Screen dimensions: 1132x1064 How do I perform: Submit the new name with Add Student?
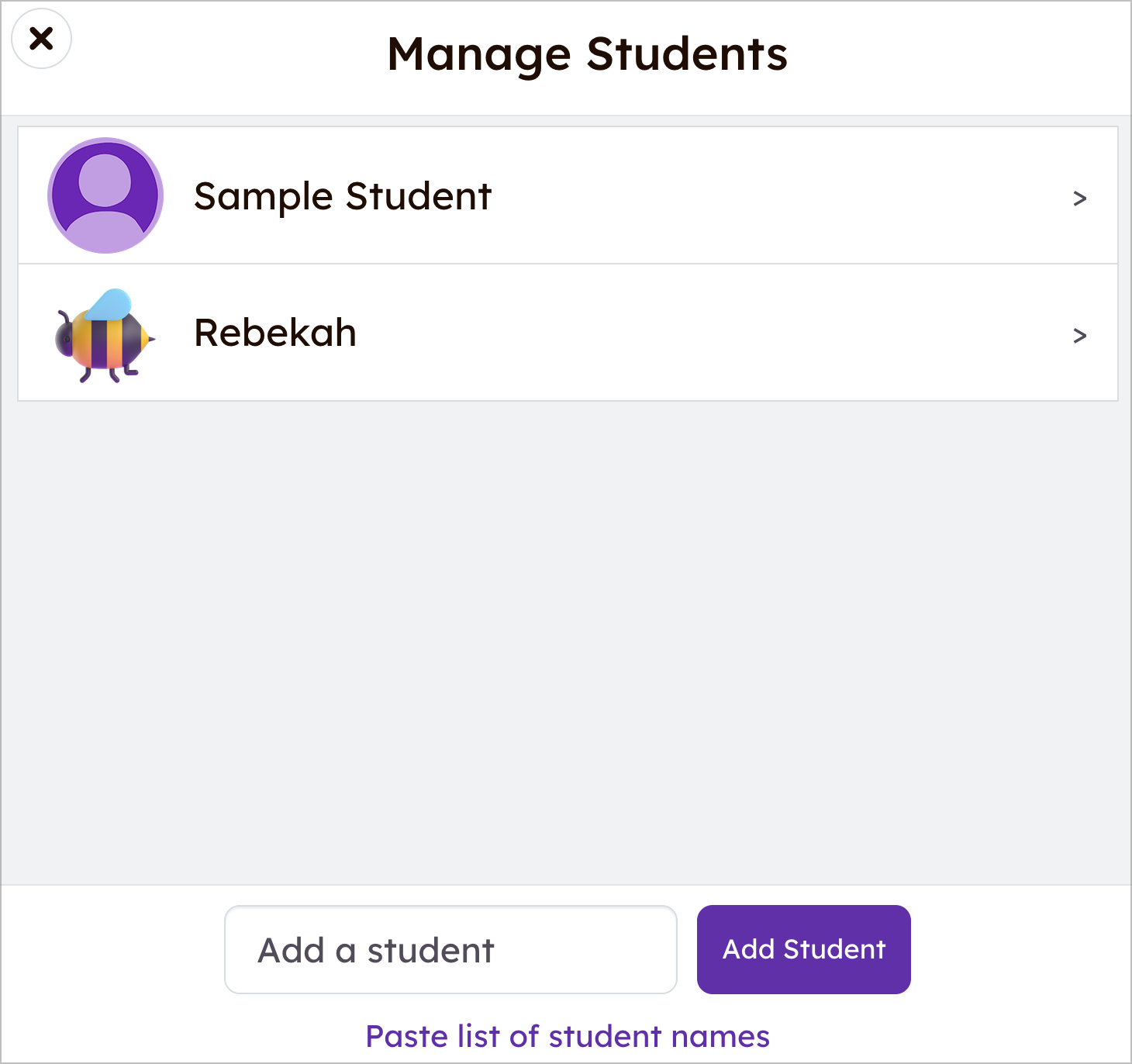[804, 949]
